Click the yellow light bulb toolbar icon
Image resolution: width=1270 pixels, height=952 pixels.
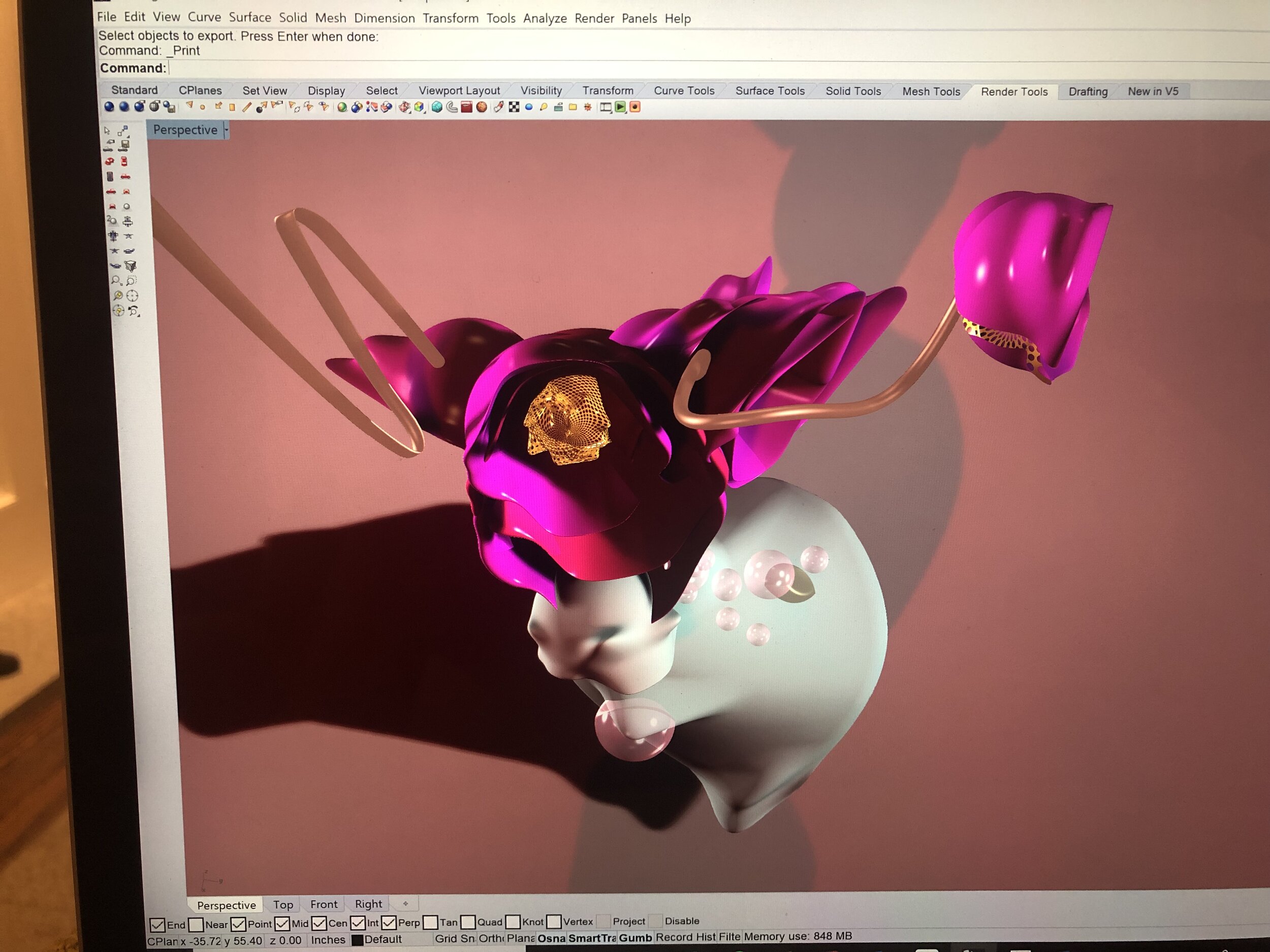click(x=543, y=107)
